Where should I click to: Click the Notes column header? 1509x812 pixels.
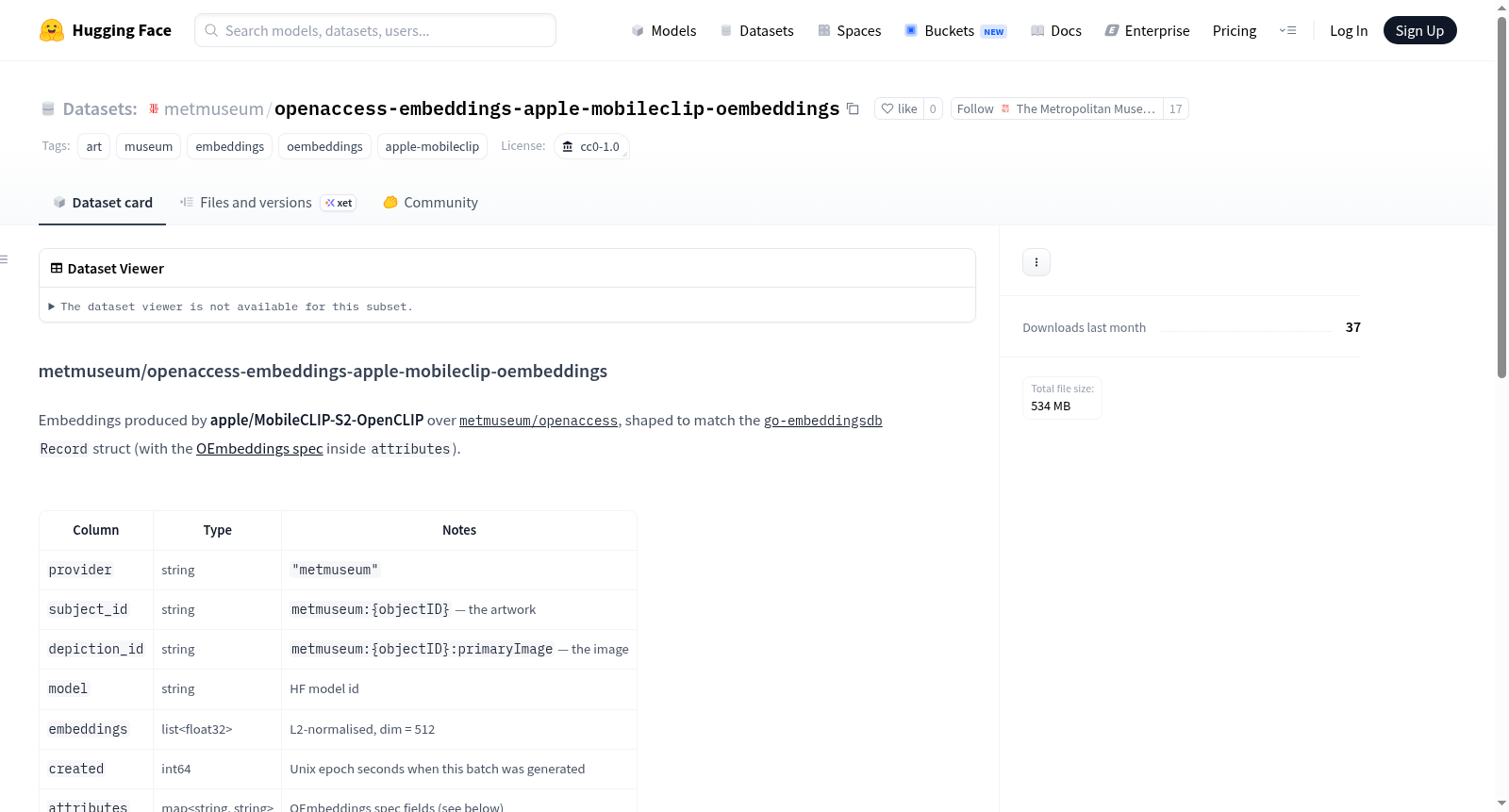coord(459,530)
